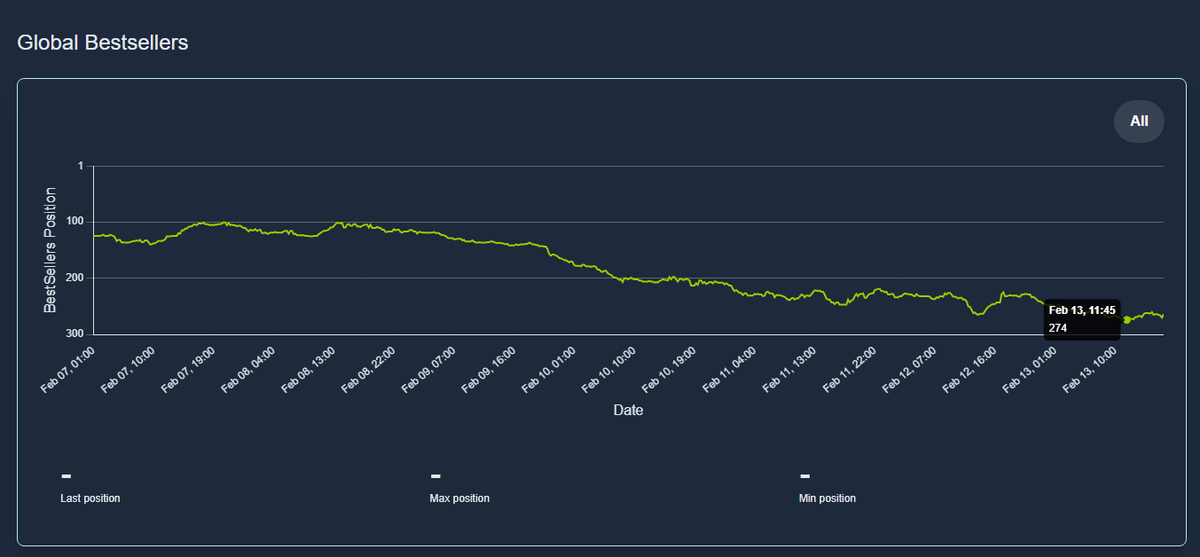This screenshot has height=557, width=1200.
Task: Click the Feb 11, 04:00 axis label
Action: 727,370
